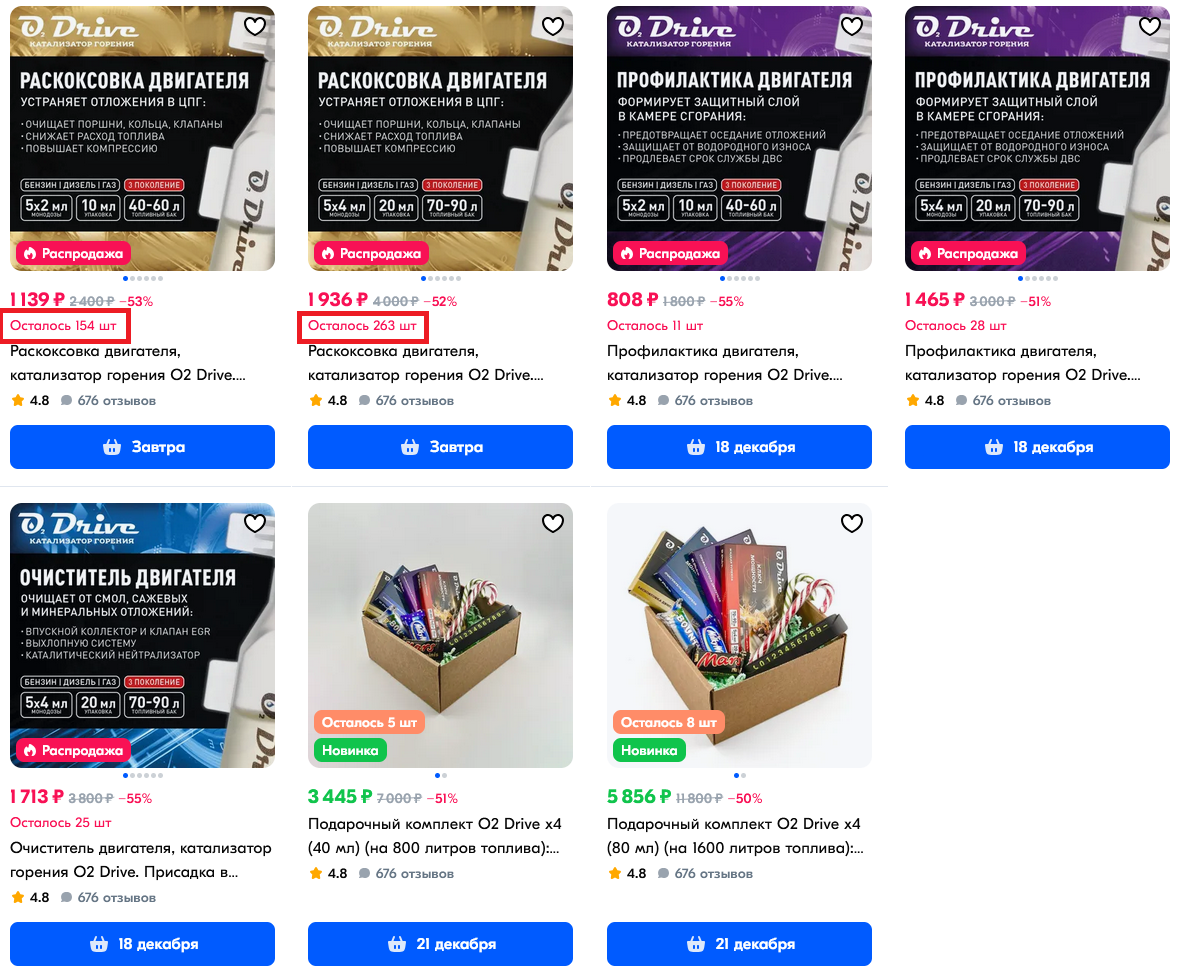Open Подарочный комплект x4 (80 мл) title link
Viewport: 1178px width, 971px height.
click(x=735, y=836)
